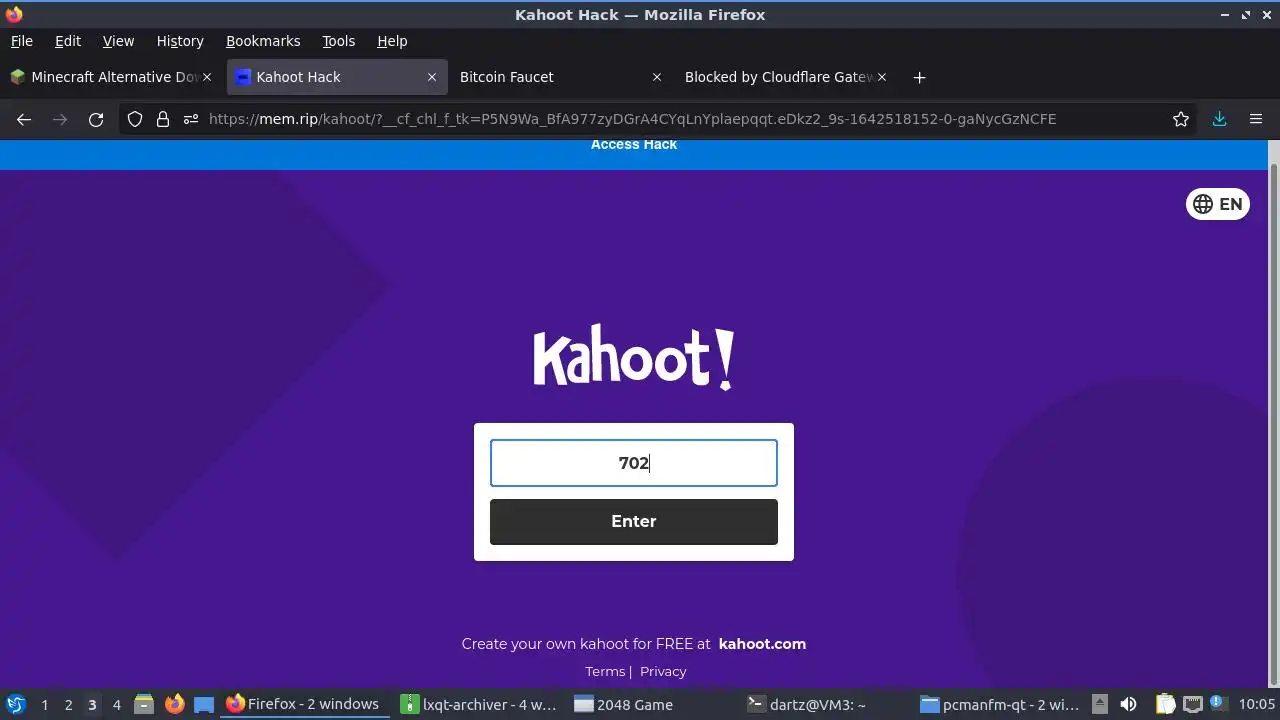Launch Firefox from quick launch icon
1280x720 pixels.
tap(174, 704)
